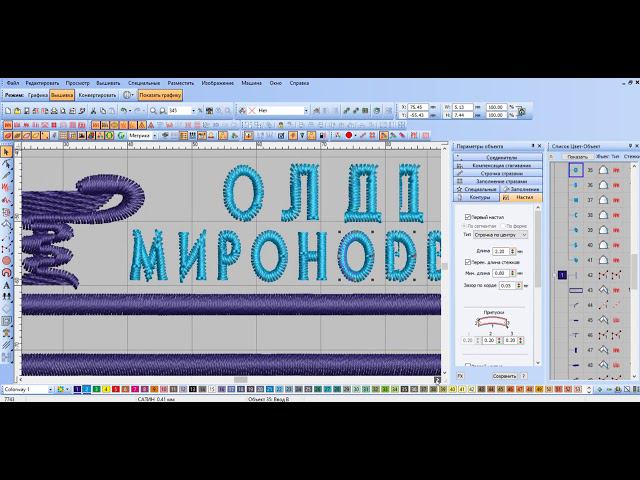Toggle the 'Первый настил' checkbox

click(468, 217)
